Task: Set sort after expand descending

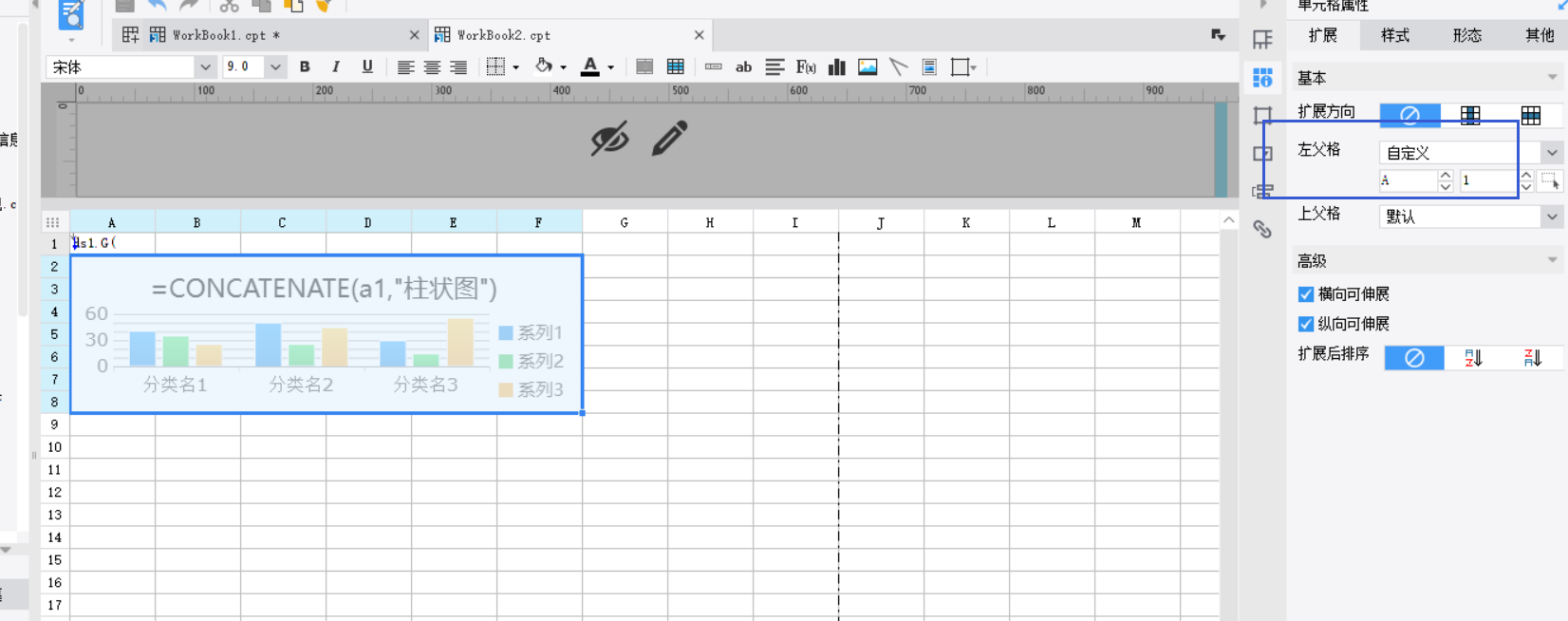Action: point(1532,358)
